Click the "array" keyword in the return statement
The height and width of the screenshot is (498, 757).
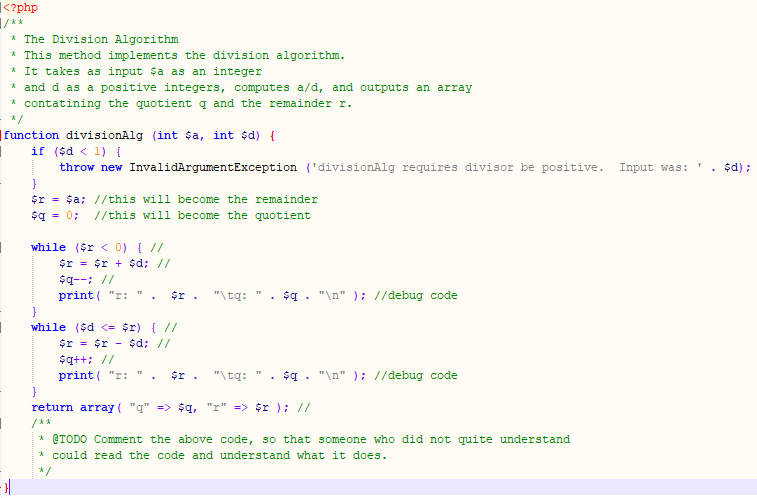pos(97,407)
